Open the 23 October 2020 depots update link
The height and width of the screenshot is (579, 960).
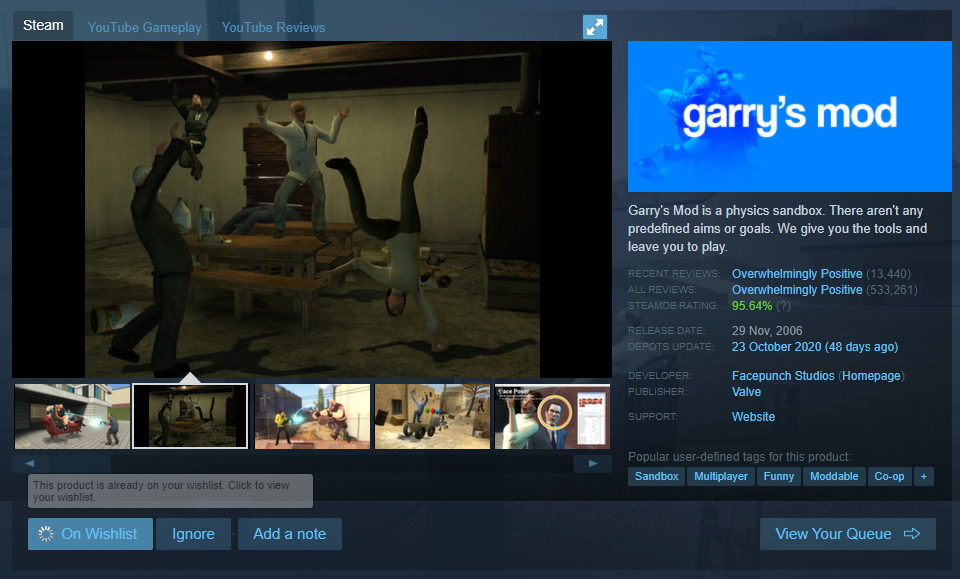coord(815,346)
